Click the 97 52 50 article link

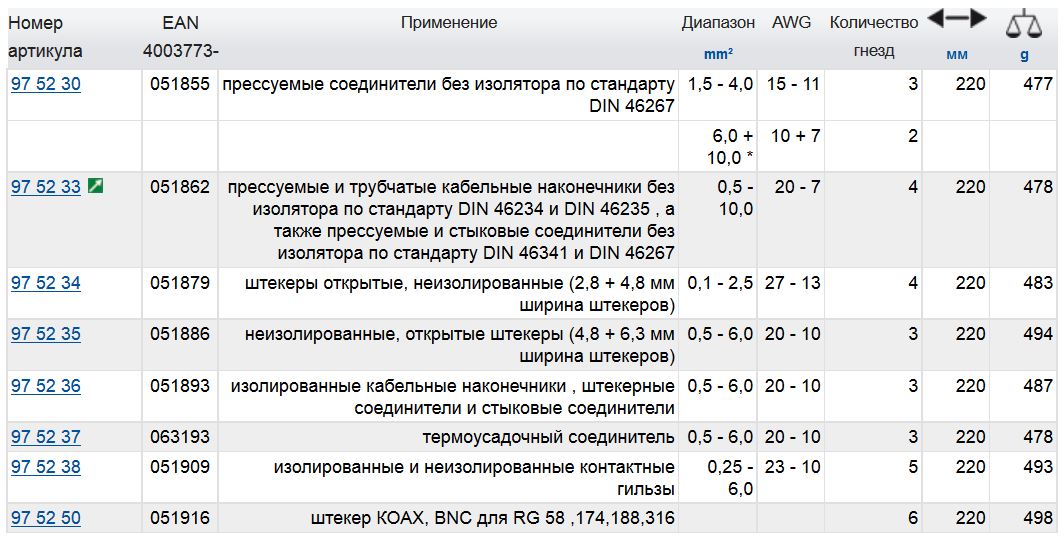(46, 518)
